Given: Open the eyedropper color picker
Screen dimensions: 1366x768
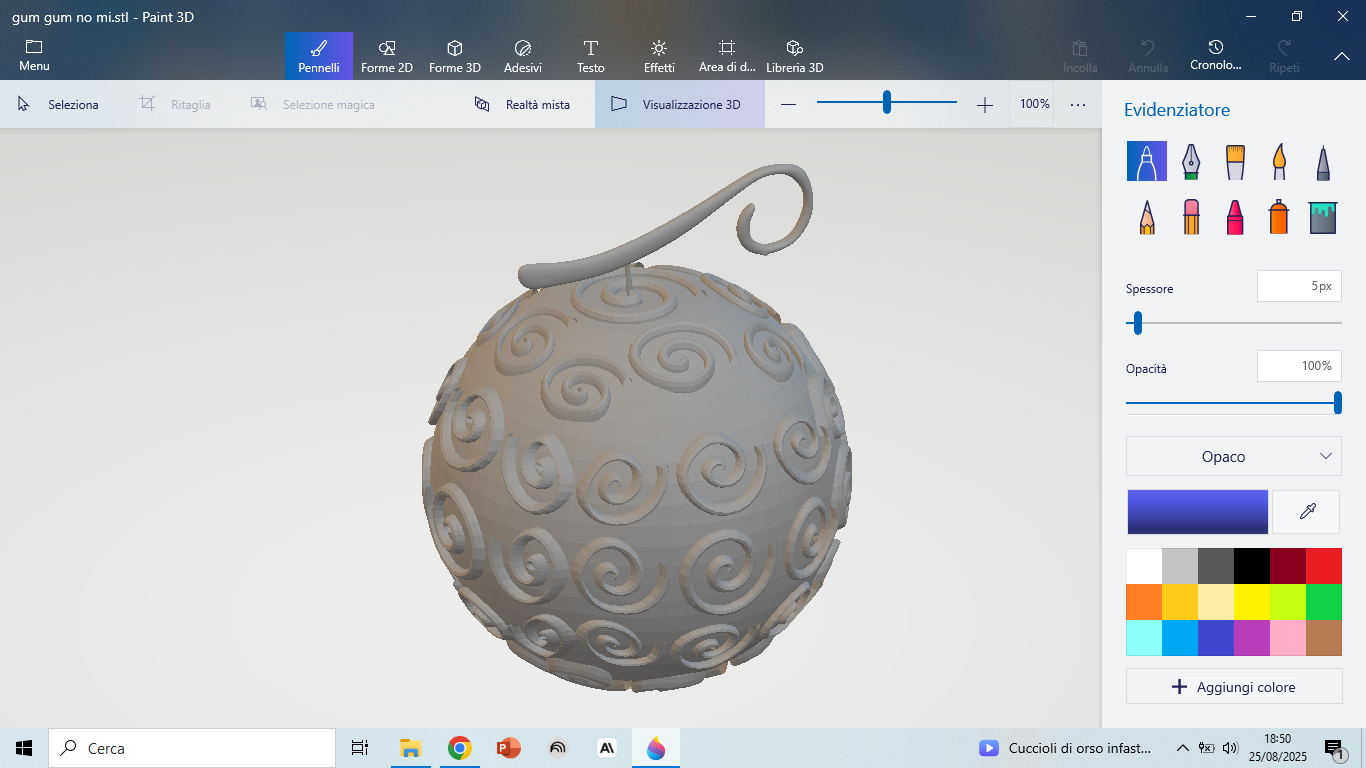Looking at the screenshot, I should tap(1307, 512).
